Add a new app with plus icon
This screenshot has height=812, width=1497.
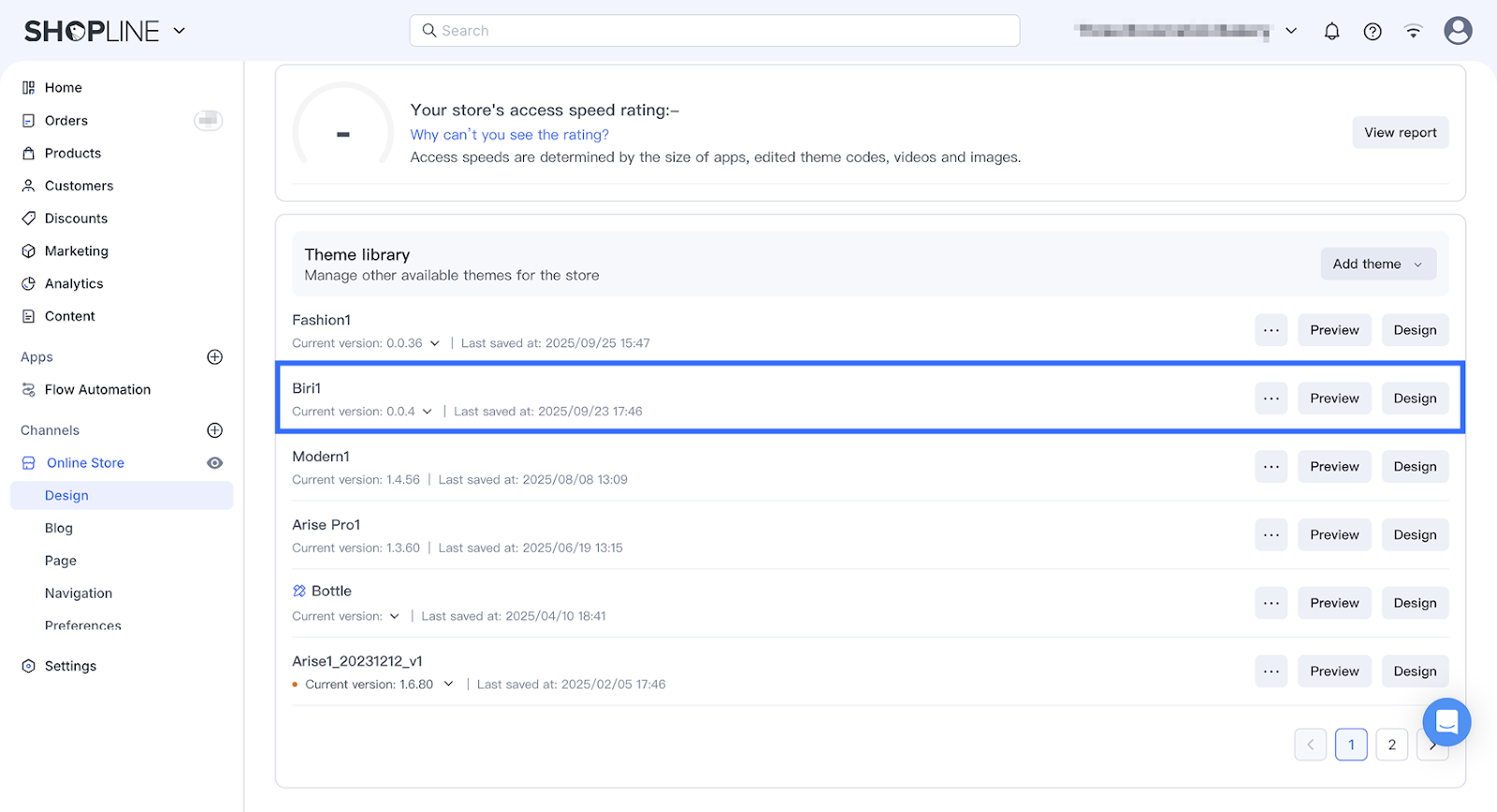tap(214, 356)
